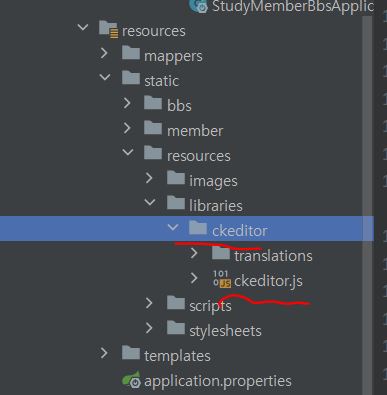Screen dimensions: 387x395
Task: Select the resources label under static
Action: pyautogui.click(x=199, y=156)
